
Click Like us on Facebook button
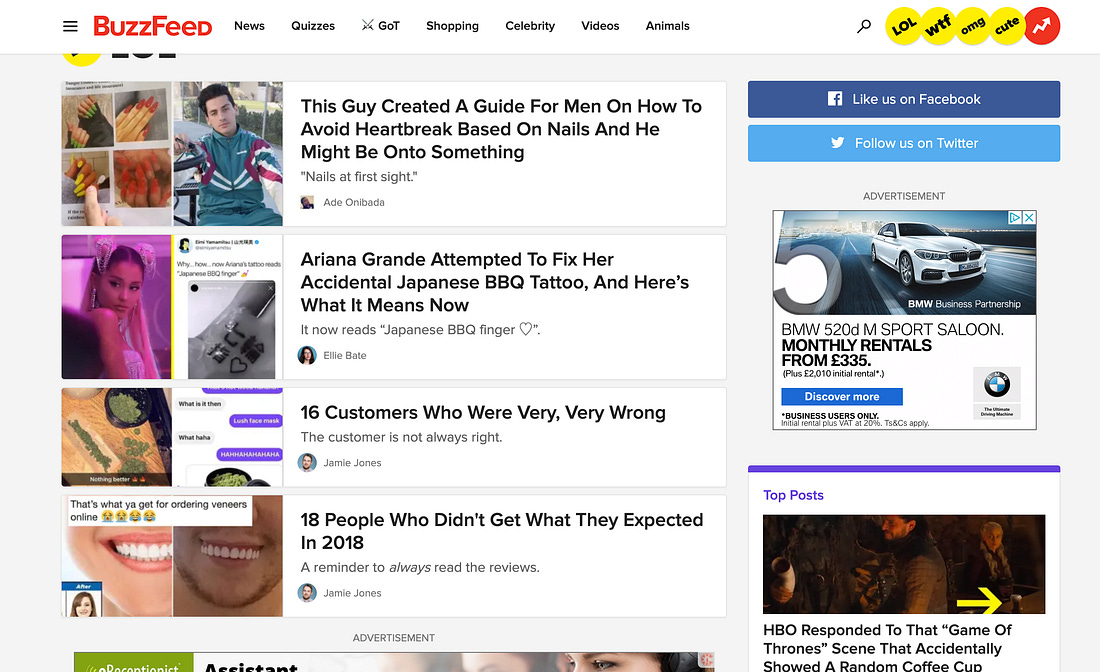(x=904, y=99)
